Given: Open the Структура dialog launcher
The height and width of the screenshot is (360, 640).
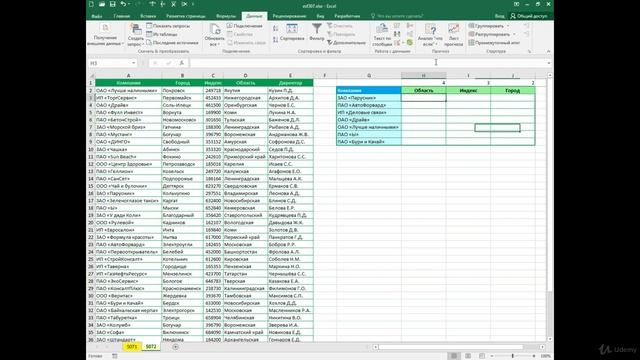Looking at the screenshot, I should pos(529,51).
